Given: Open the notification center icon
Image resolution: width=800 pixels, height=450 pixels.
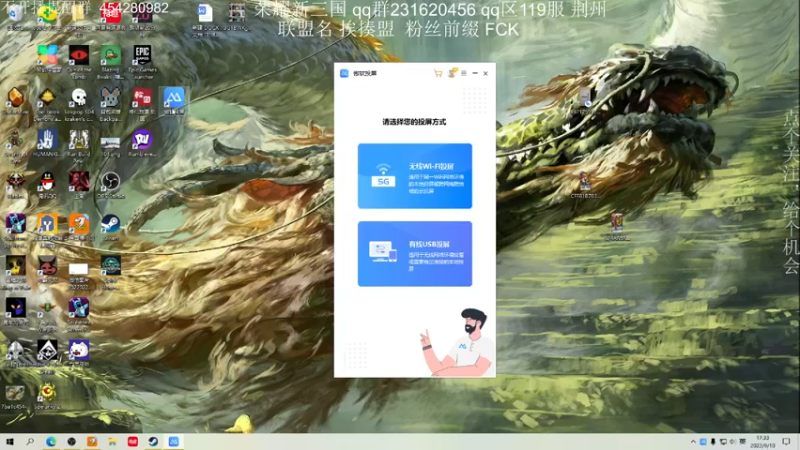Looking at the screenshot, I should (x=786, y=442).
